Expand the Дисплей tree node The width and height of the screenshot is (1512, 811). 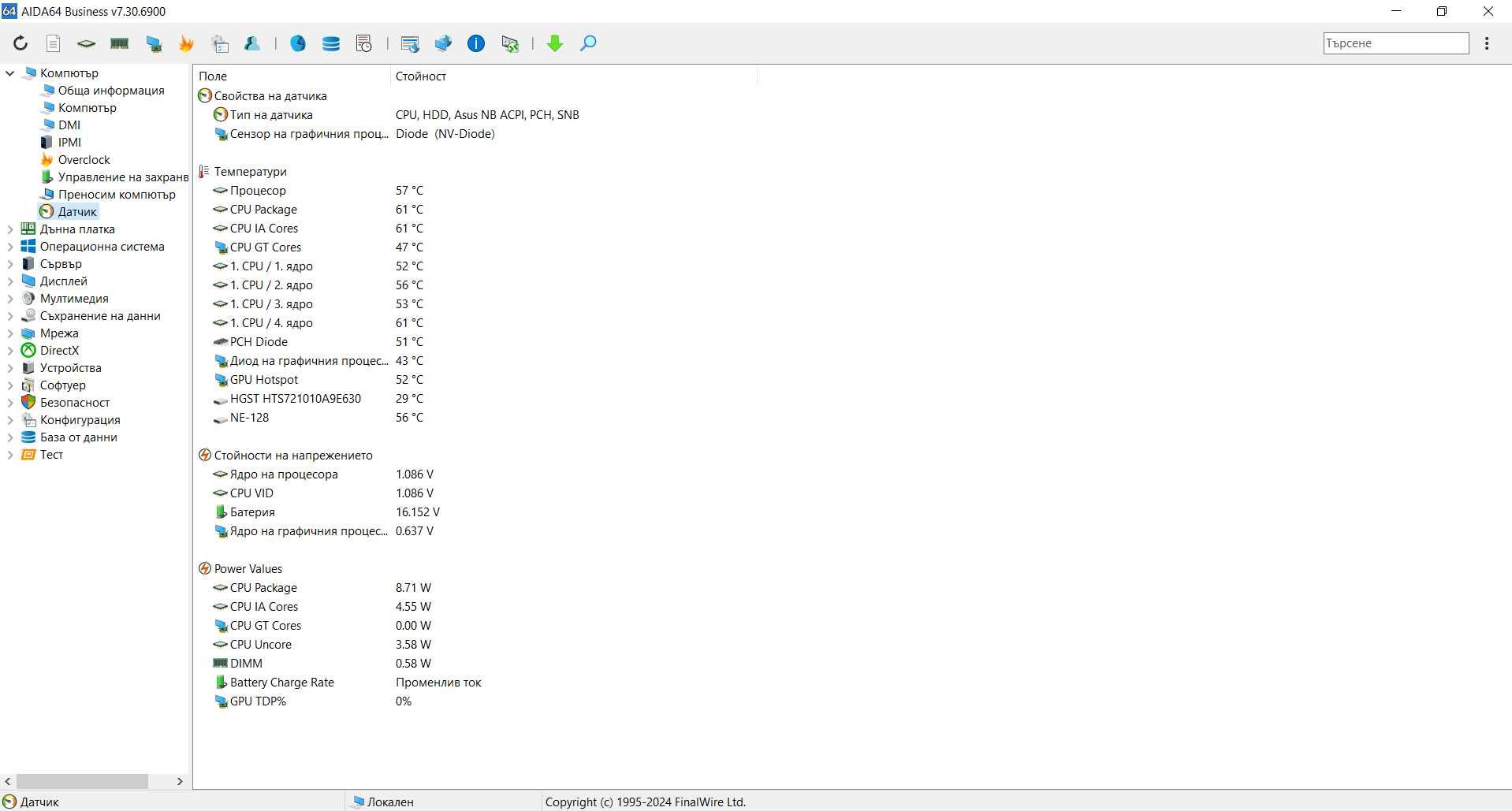[9, 281]
